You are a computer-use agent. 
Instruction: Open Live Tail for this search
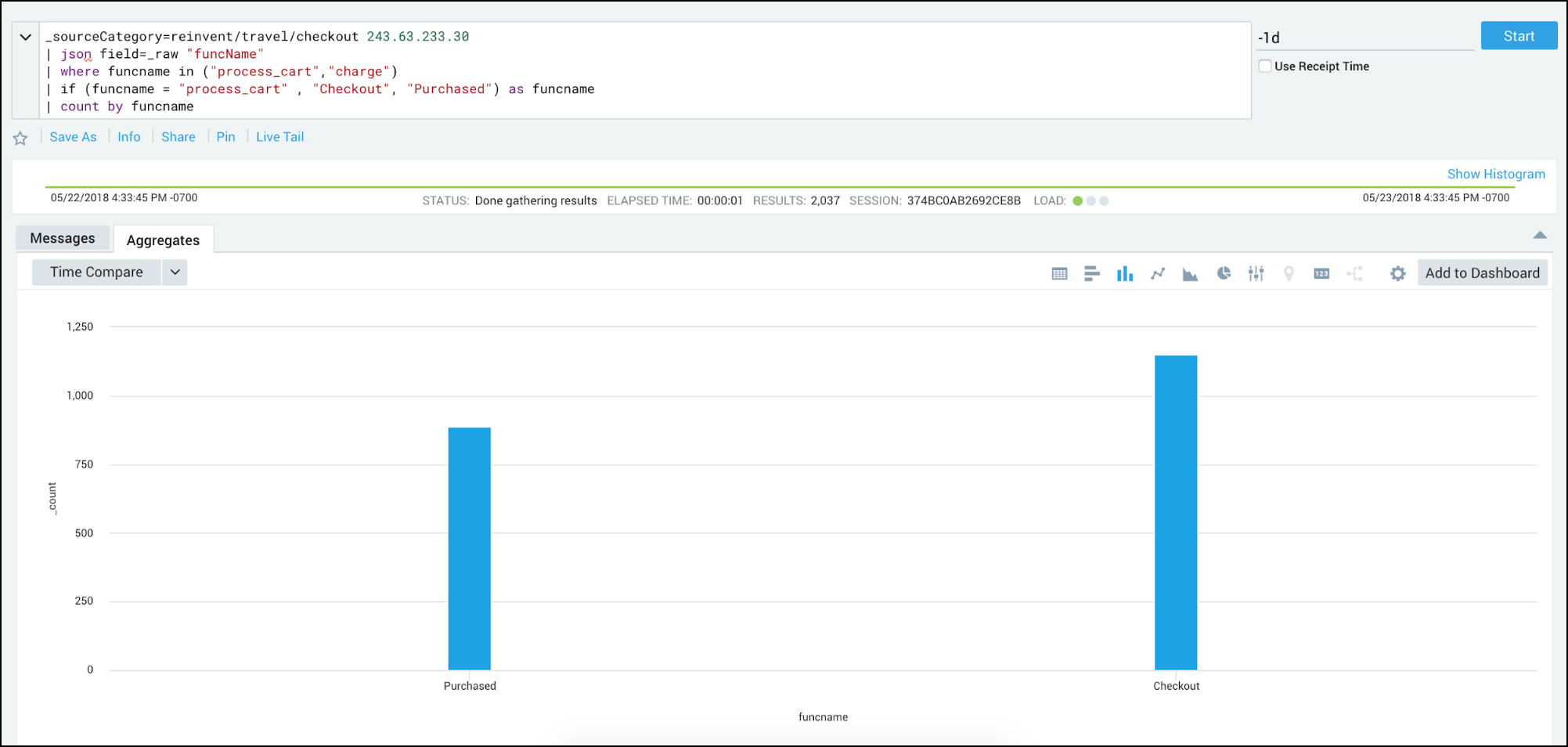(x=279, y=136)
